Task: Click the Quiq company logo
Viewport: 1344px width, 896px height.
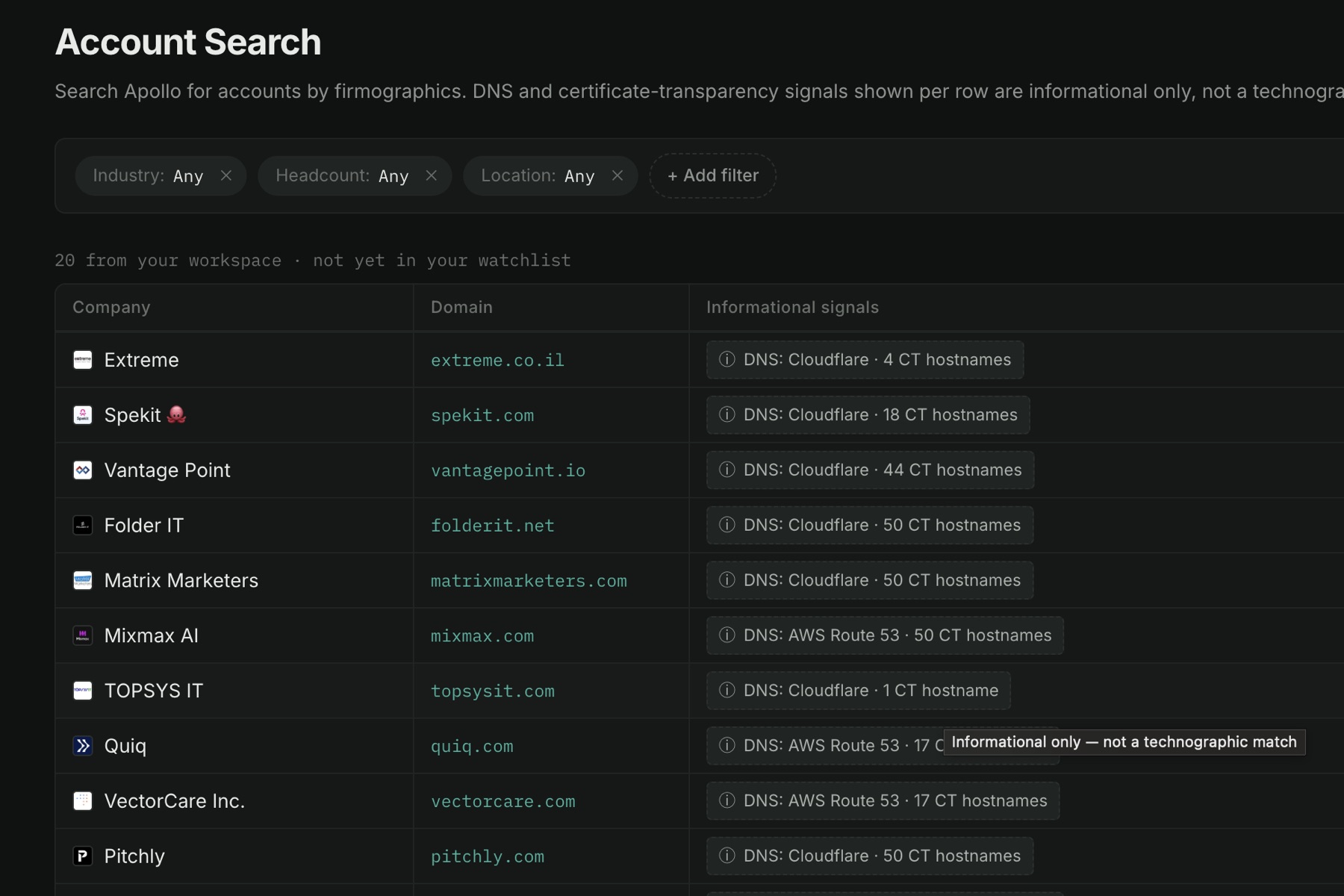Action: click(83, 746)
